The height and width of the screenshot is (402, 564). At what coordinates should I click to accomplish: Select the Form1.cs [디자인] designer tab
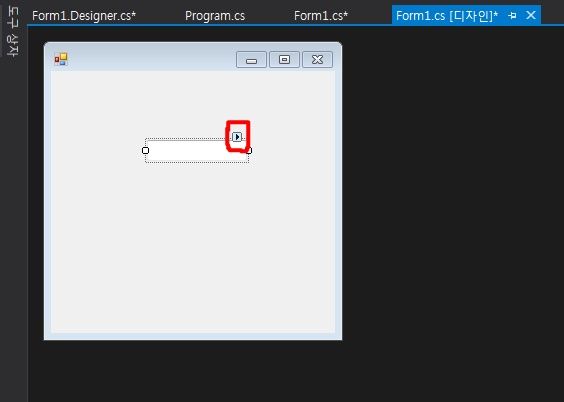pos(447,16)
